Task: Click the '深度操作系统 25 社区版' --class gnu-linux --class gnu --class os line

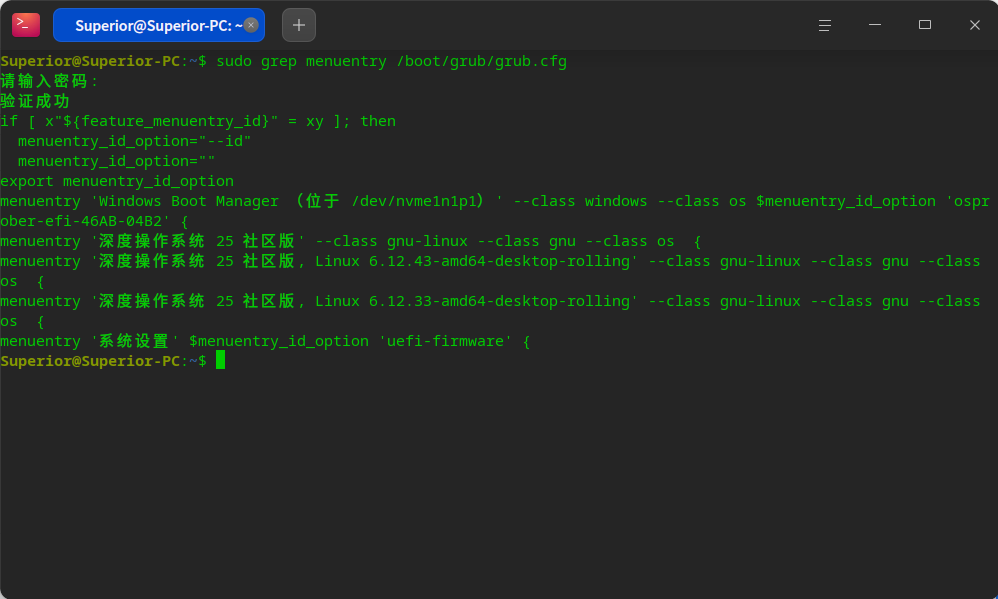Action: [x=351, y=241]
